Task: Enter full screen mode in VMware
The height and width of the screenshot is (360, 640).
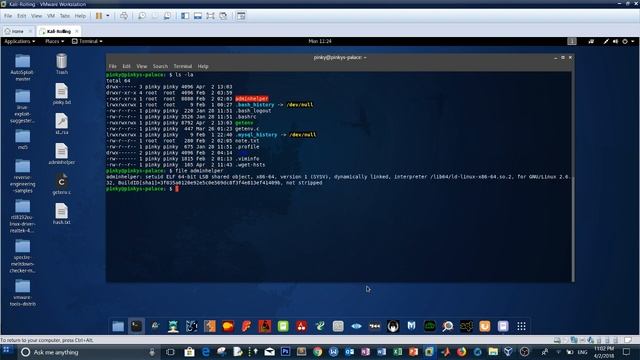Action: [210, 16]
